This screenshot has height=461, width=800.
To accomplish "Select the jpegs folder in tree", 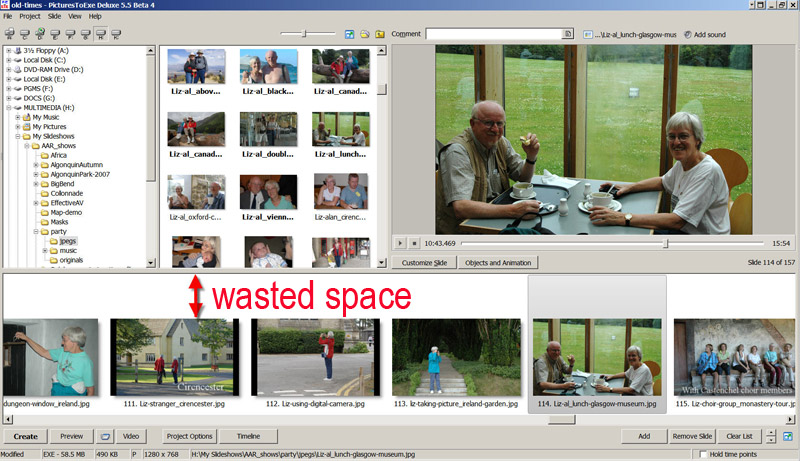I will pos(67,241).
